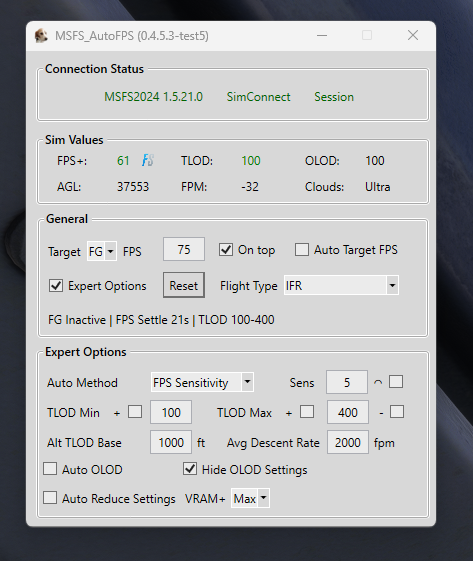Screen dimensions: 473x561
Task: Enable Auto Target FPS checkbox
Action: pyautogui.click(x=302, y=250)
